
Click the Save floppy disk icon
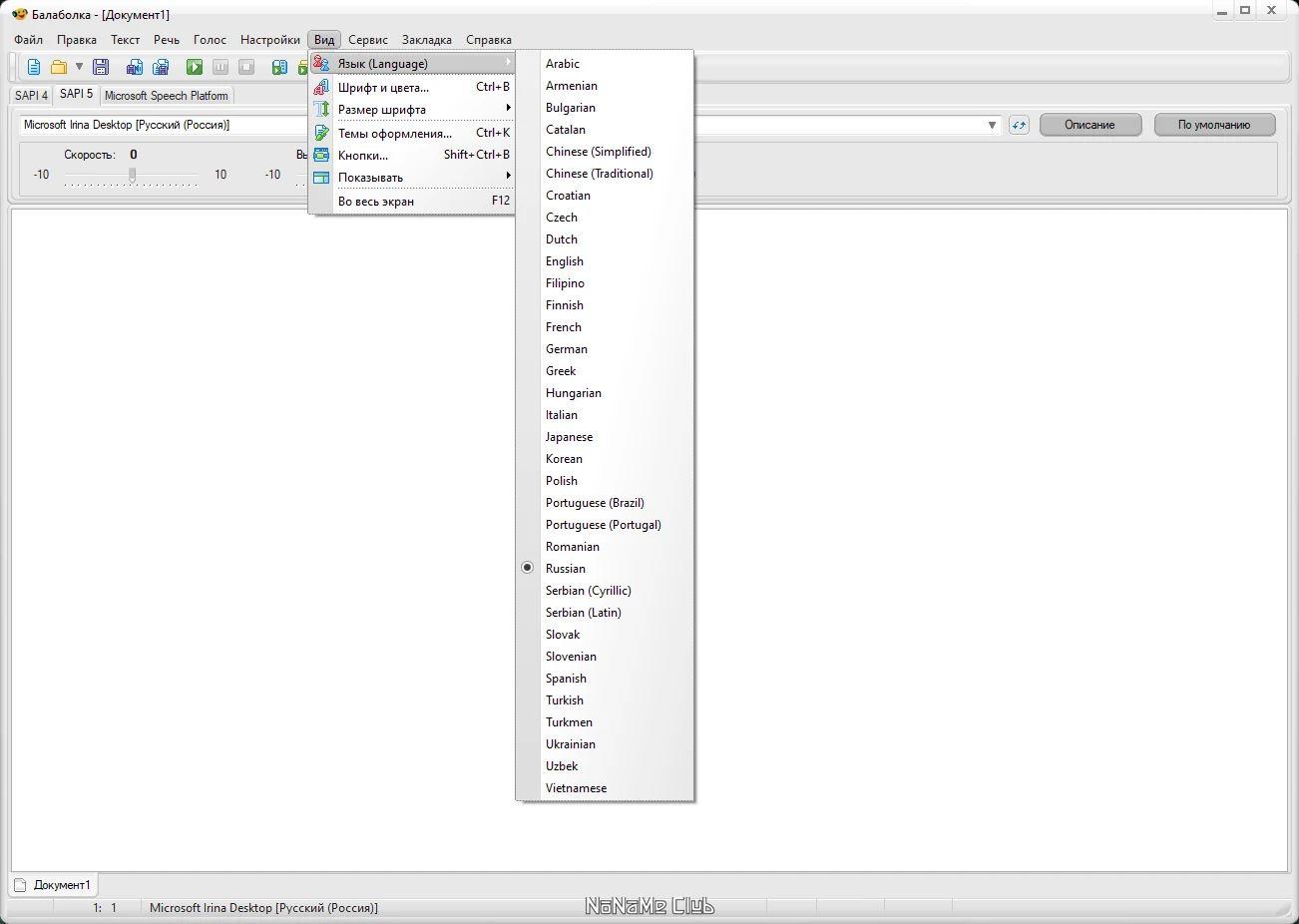click(x=101, y=67)
